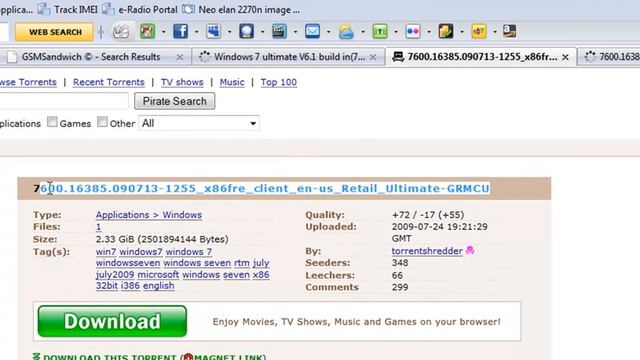Open torrentshredder uploader profile

427,251
